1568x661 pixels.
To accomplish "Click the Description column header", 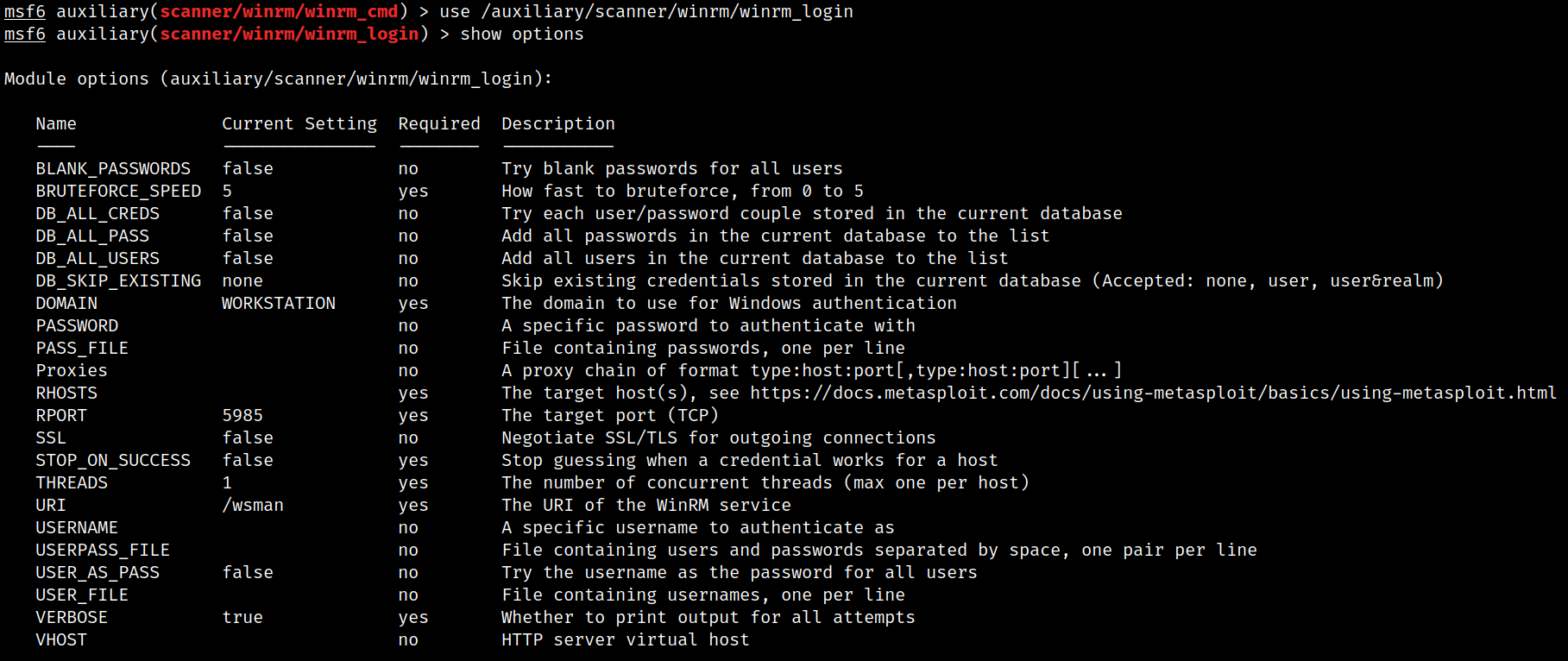I will tap(558, 123).
